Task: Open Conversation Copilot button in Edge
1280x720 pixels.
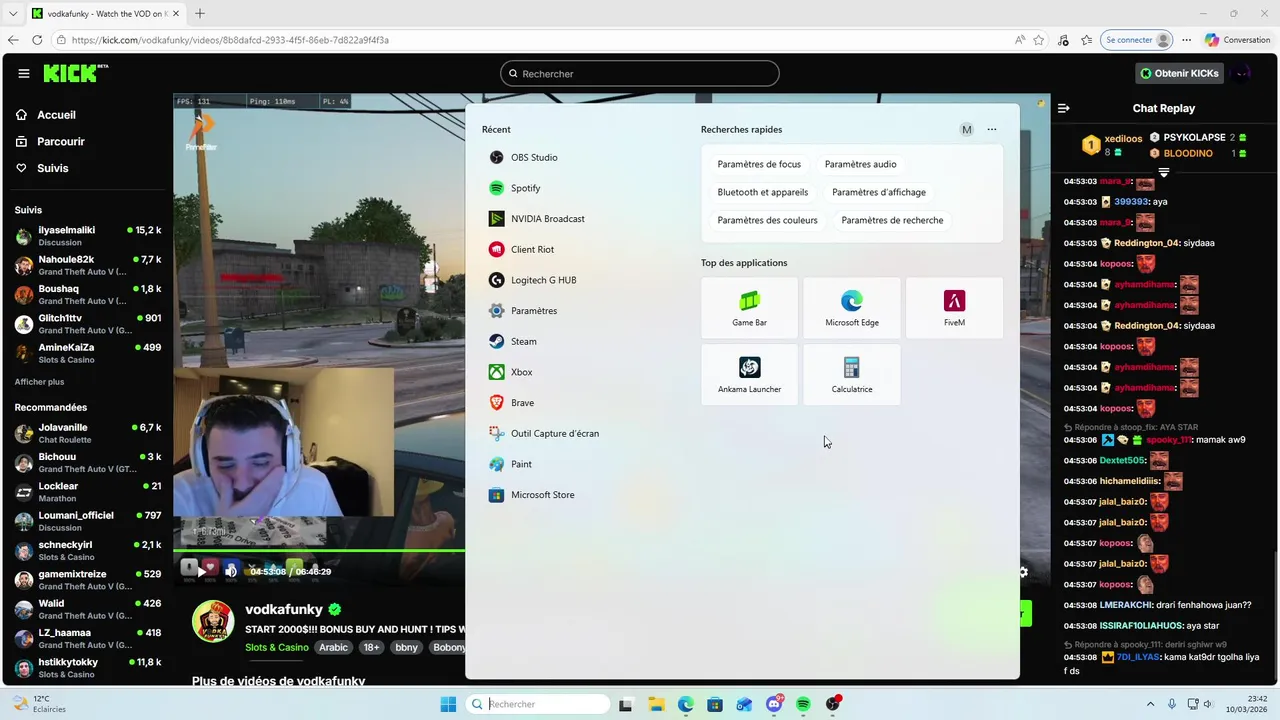Action: (x=1237, y=40)
